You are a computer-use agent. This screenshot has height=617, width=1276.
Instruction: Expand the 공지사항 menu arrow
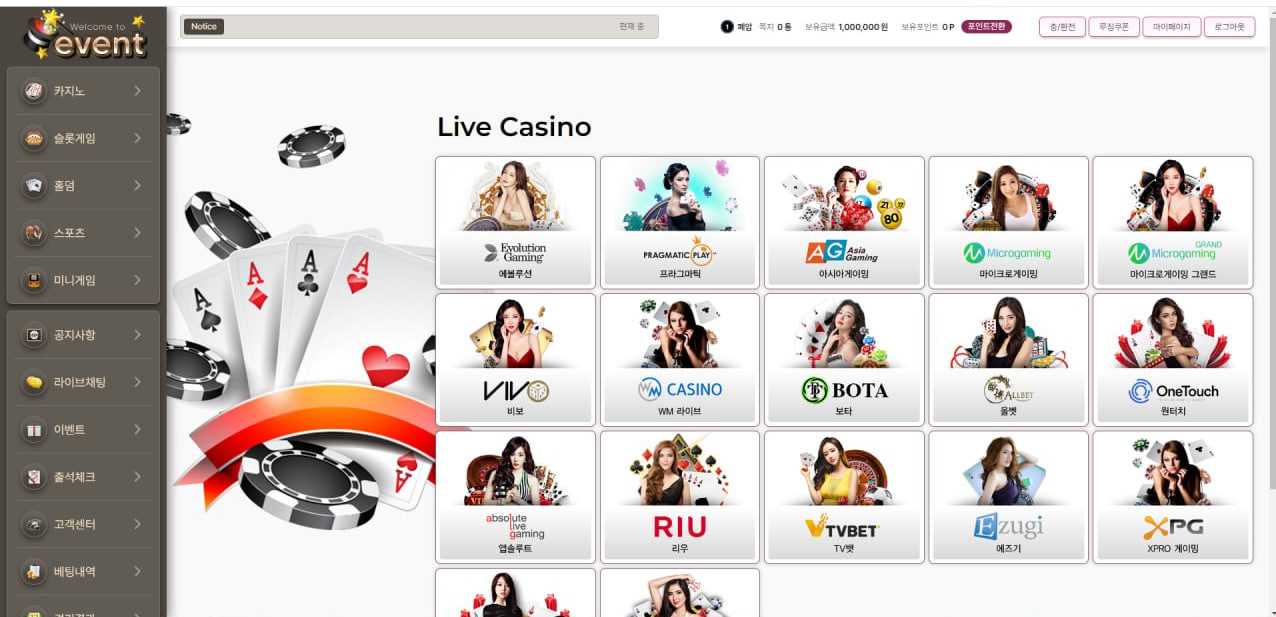[137, 335]
